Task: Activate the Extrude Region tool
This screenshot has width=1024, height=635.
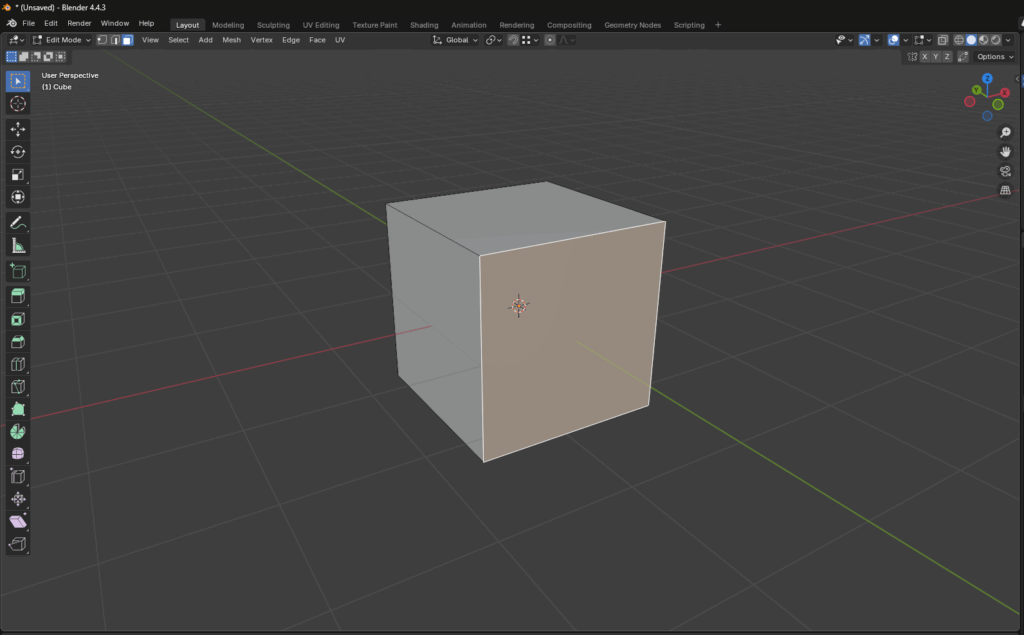Action: tap(18, 296)
